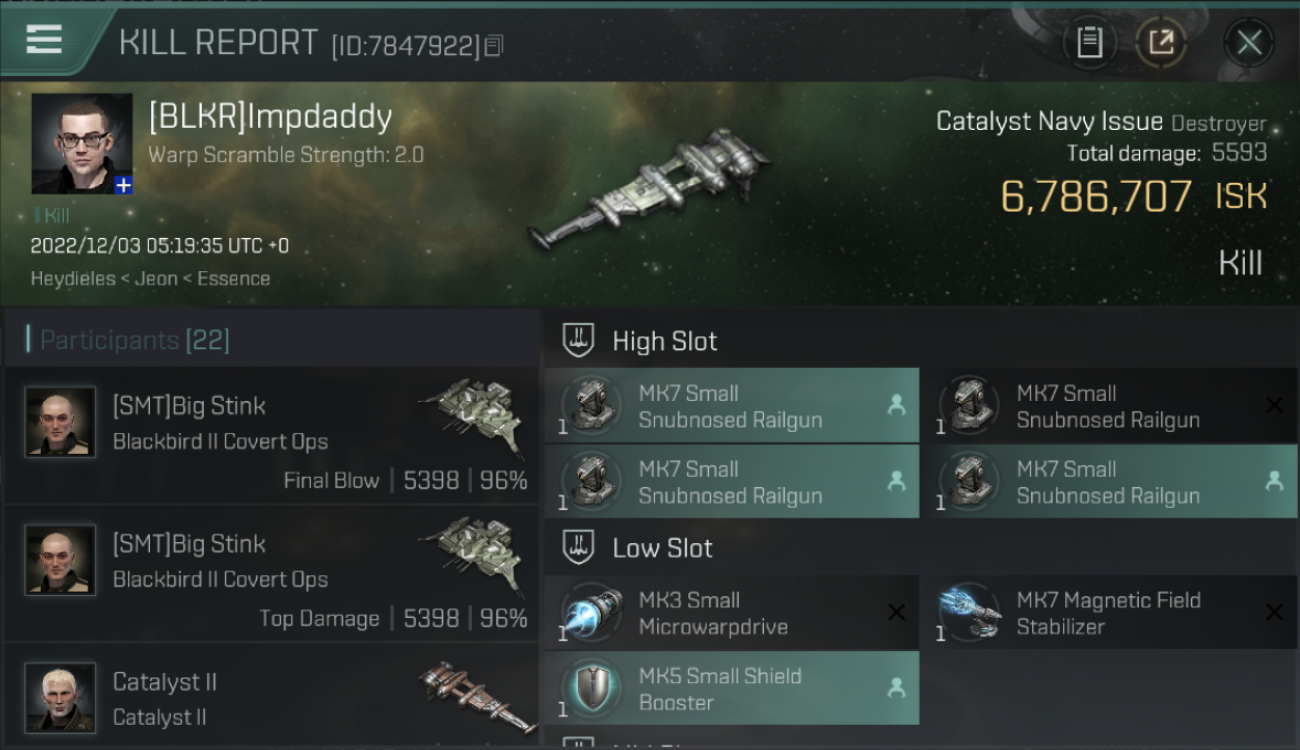The image size is (1300, 750).
Task: Copy the kill report ID icon
Action: click(x=494, y=45)
